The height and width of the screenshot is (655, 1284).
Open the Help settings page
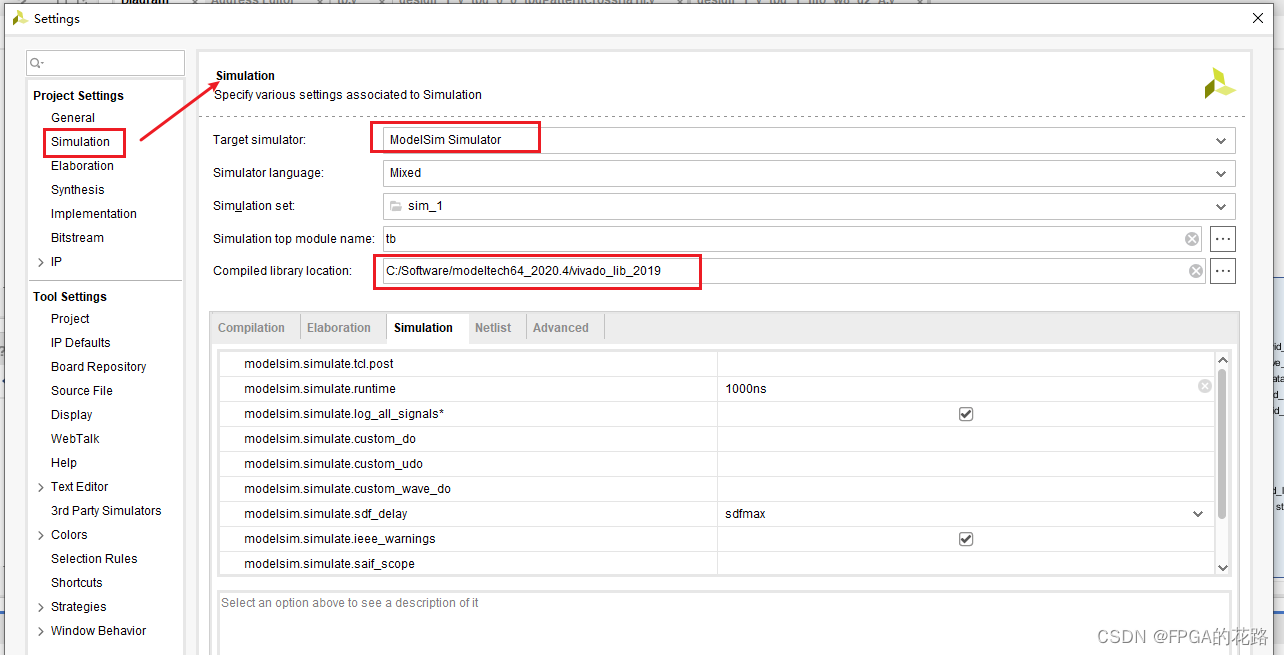click(x=64, y=463)
